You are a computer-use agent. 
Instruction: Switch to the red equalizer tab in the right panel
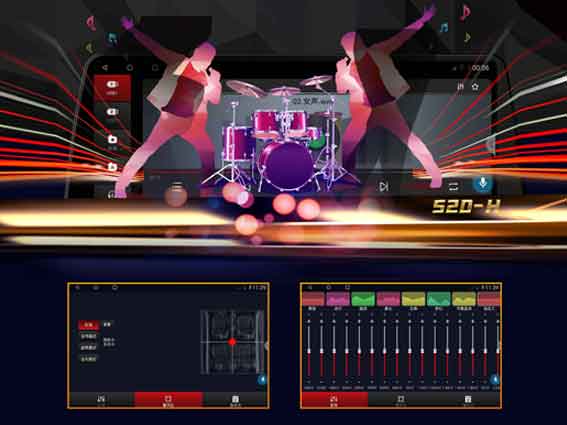click(334, 400)
